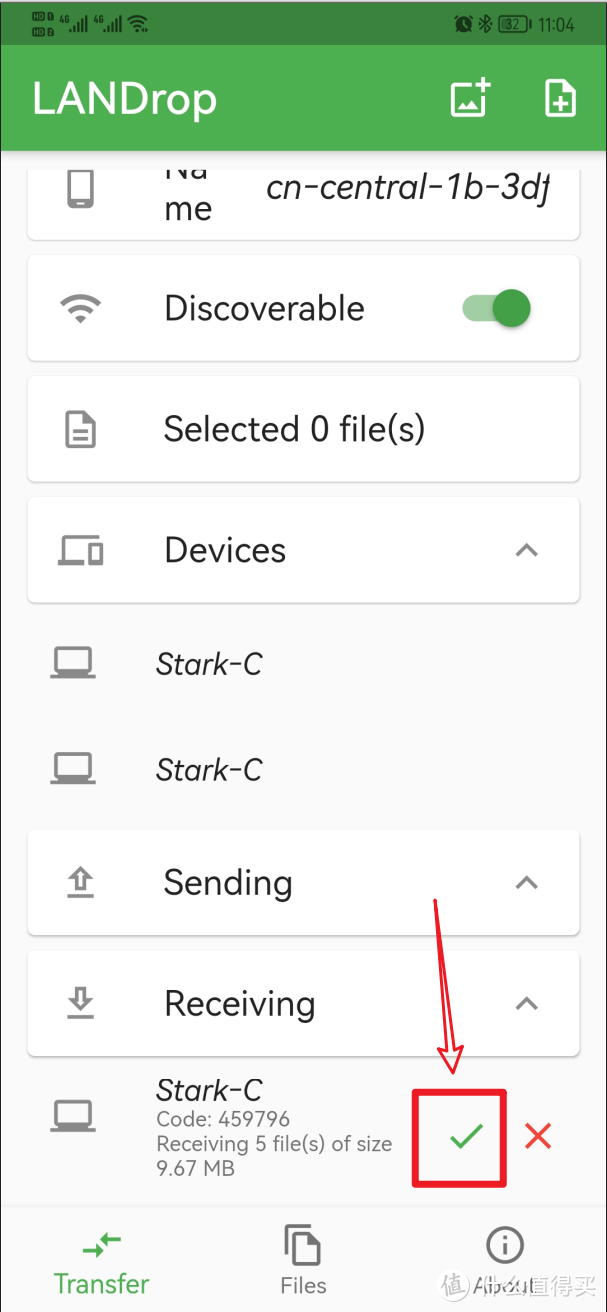Tap the add file icon in header
607x1312 pixels.
[560, 98]
